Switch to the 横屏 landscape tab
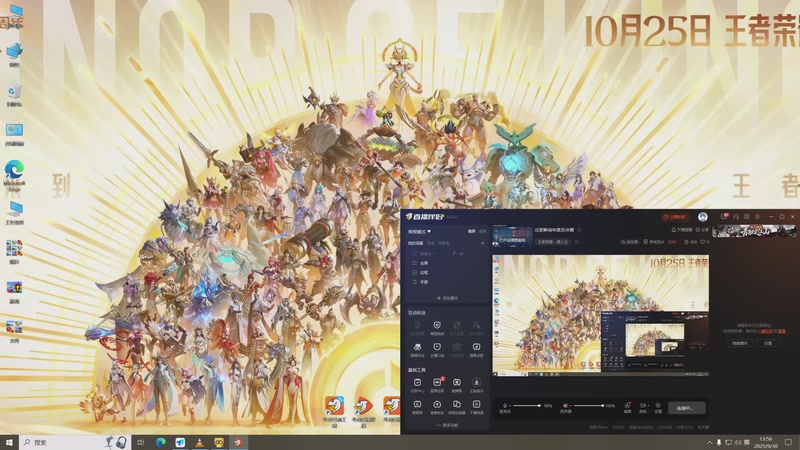Screen dimensions: 800x450 (471, 232)
